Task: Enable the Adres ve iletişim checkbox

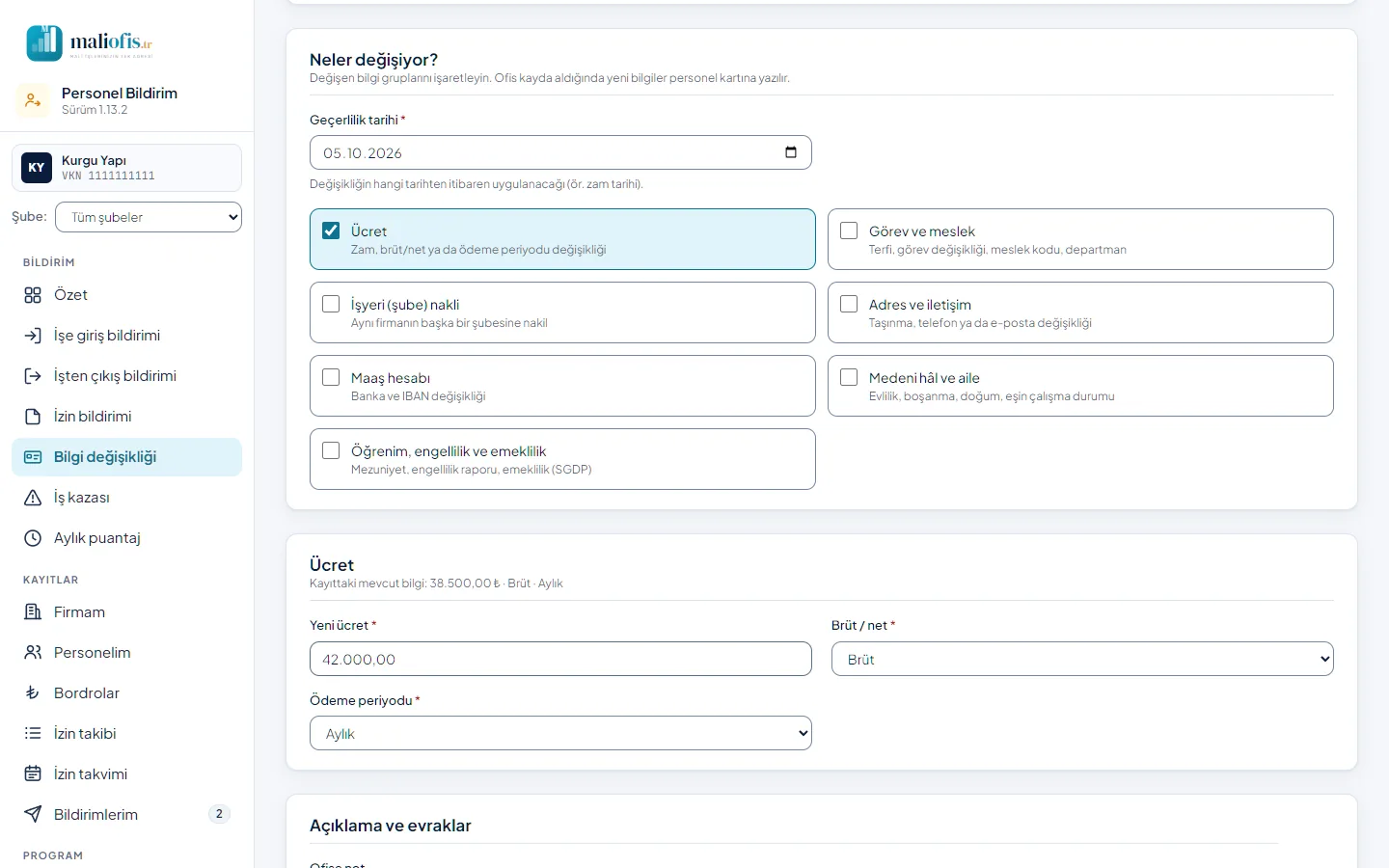Action: pos(849,304)
